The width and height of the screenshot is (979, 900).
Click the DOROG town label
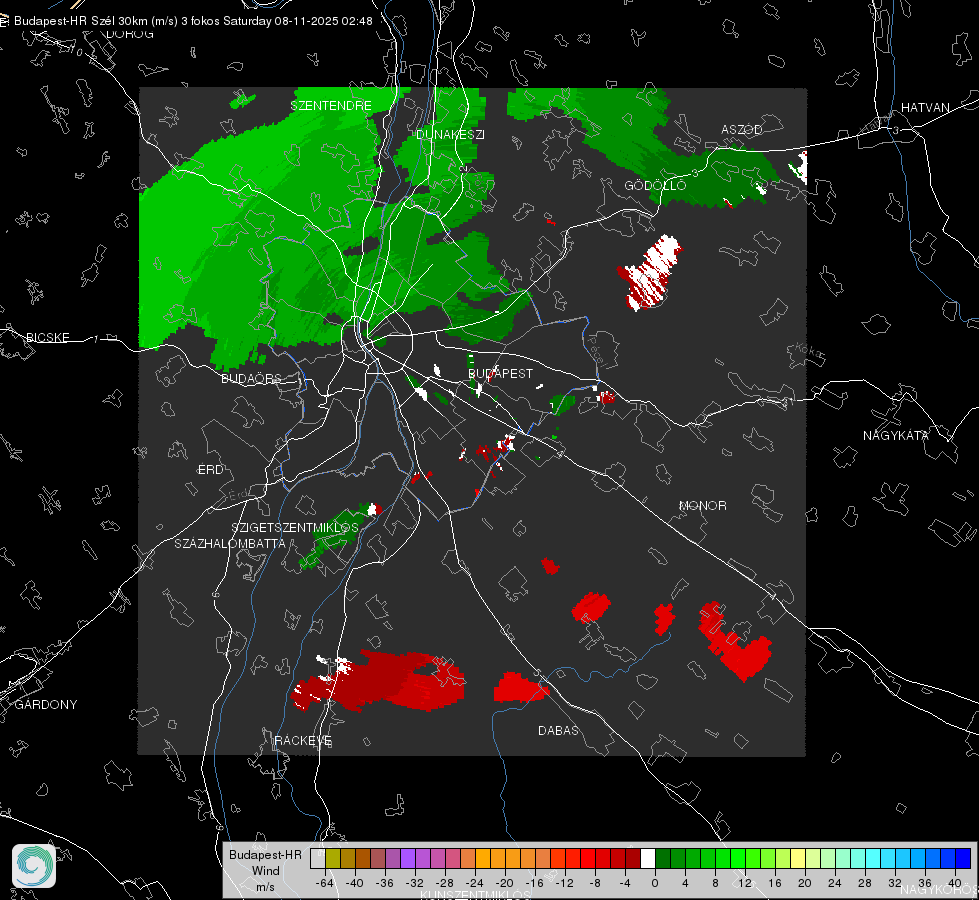pos(130,34)
